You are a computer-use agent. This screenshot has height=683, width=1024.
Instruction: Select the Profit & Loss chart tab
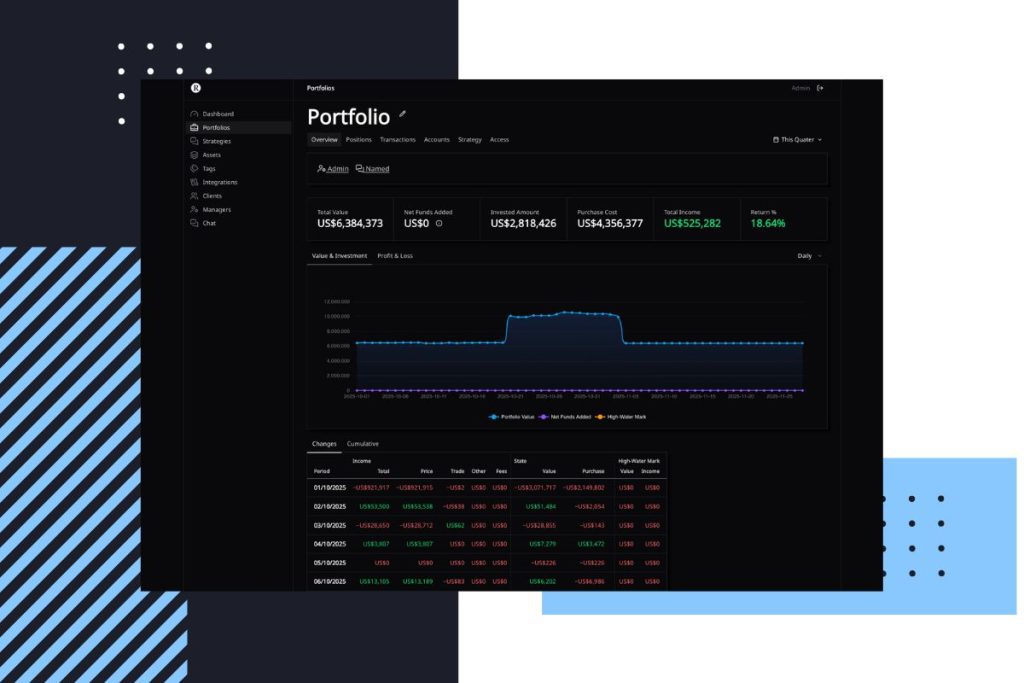pyautogui.click(x=394, y=256)
